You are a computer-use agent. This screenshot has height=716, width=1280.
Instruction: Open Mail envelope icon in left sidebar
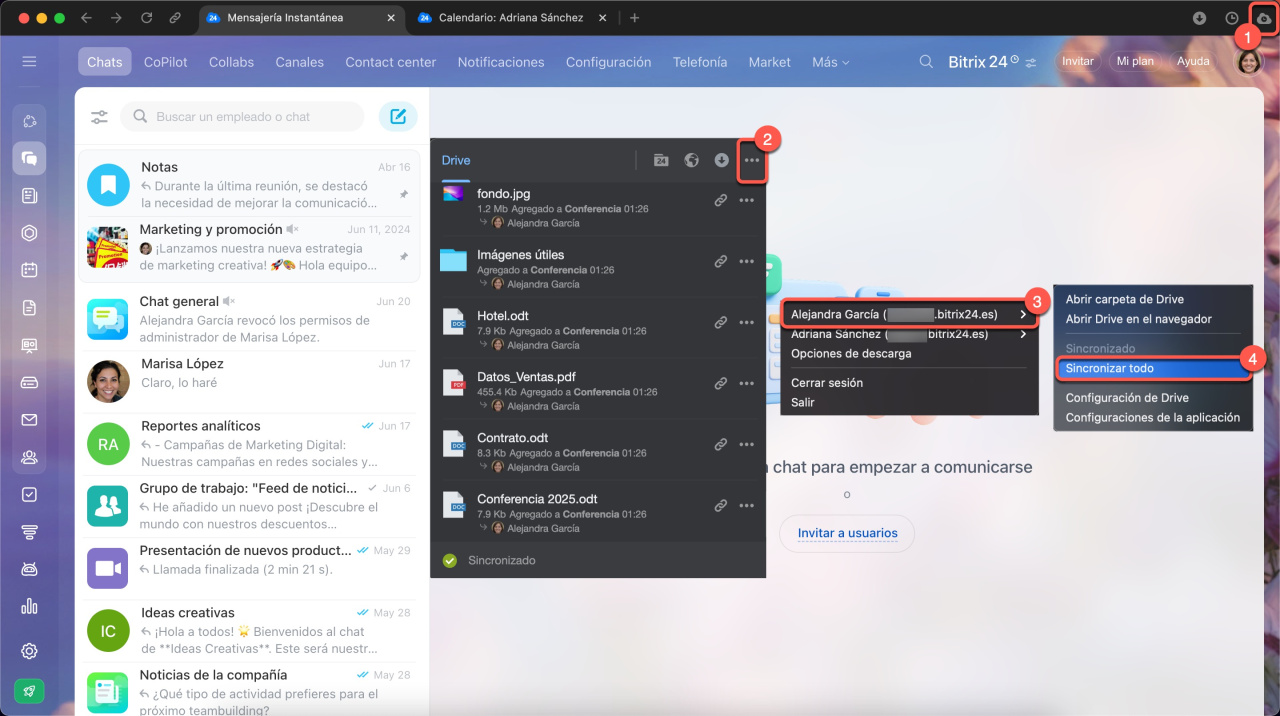click(x=29, y=420)
